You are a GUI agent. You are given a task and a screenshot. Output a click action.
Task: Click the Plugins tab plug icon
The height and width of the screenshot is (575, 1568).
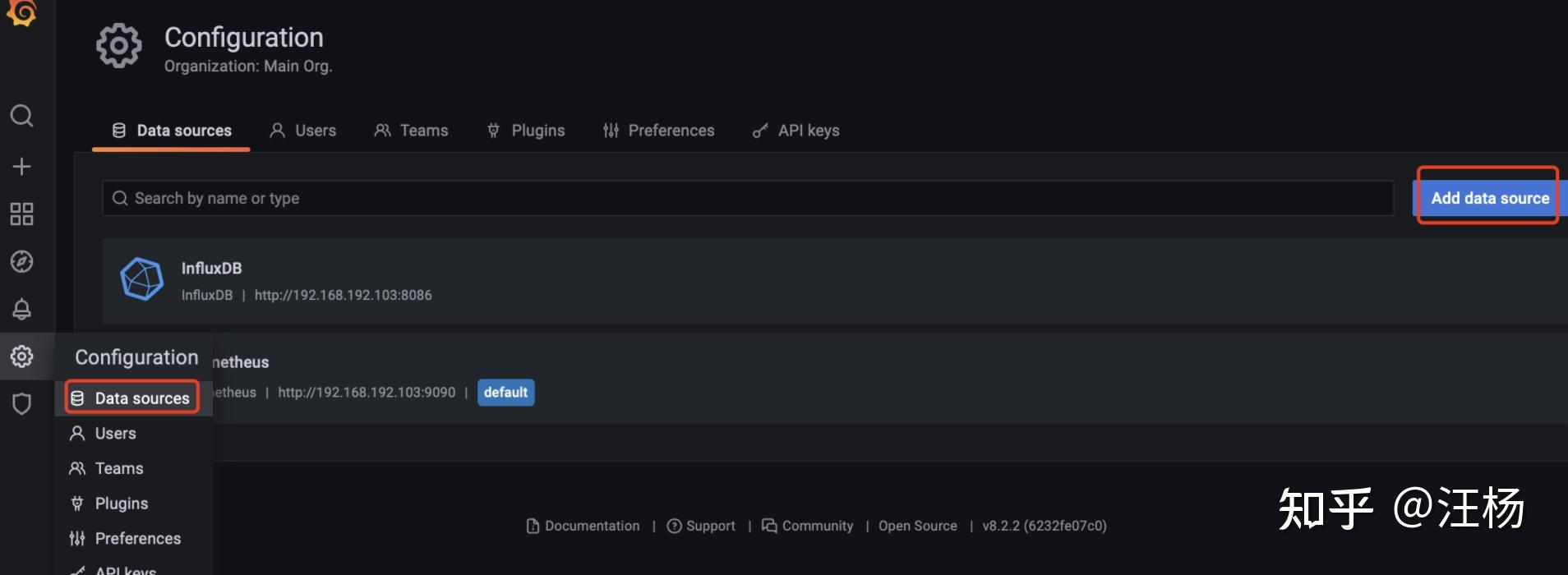point(493,131)
